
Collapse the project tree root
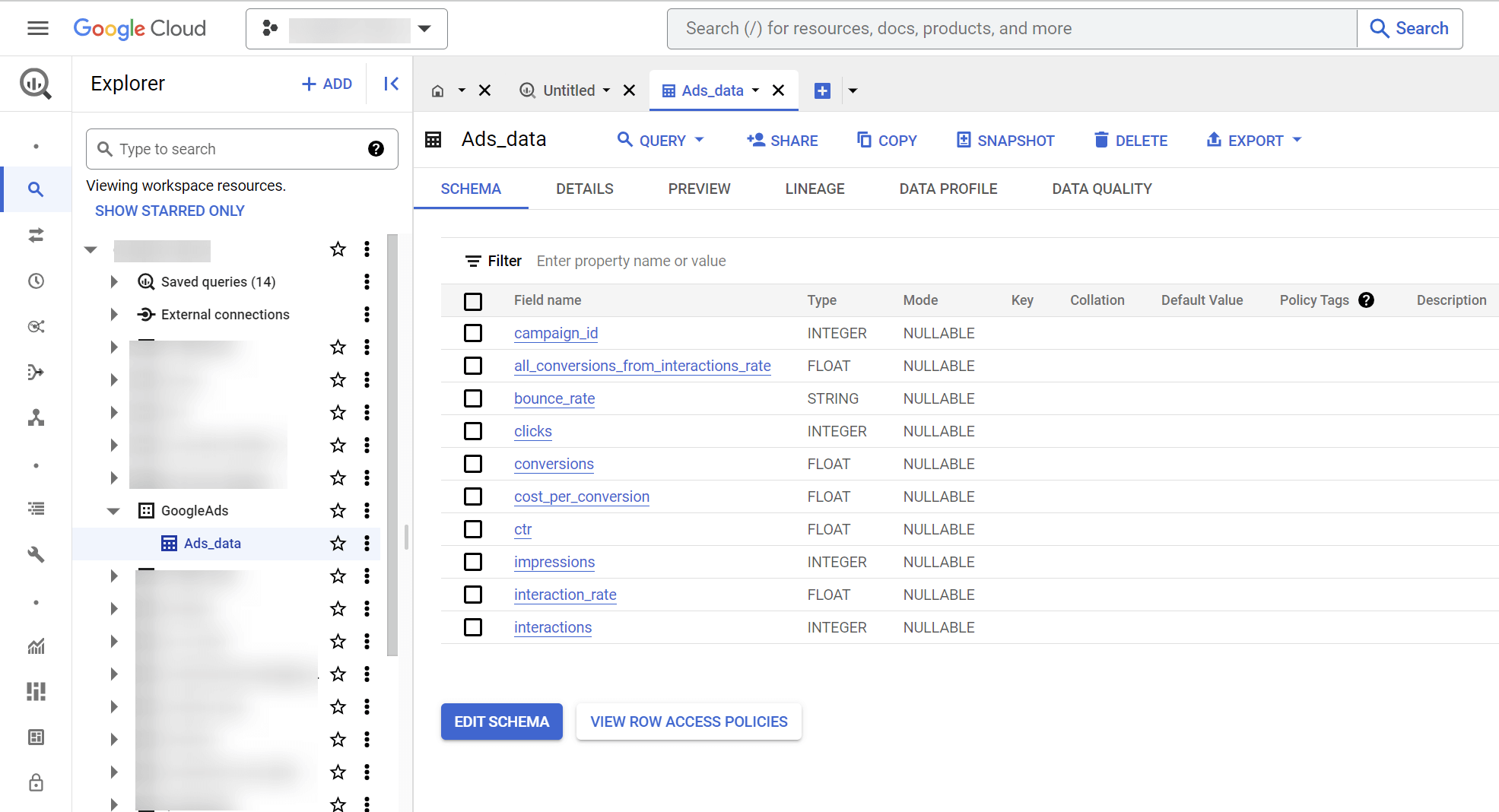point(91,249)
